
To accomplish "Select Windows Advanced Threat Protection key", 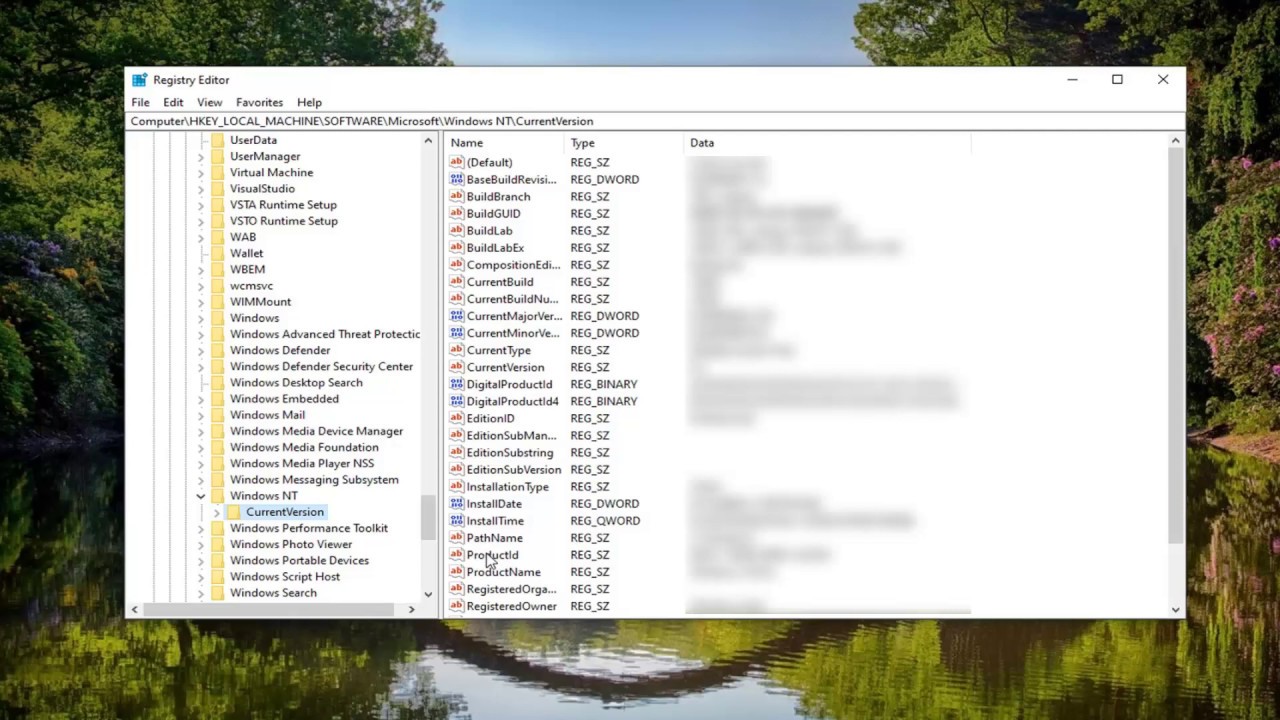I will [325, 334].
